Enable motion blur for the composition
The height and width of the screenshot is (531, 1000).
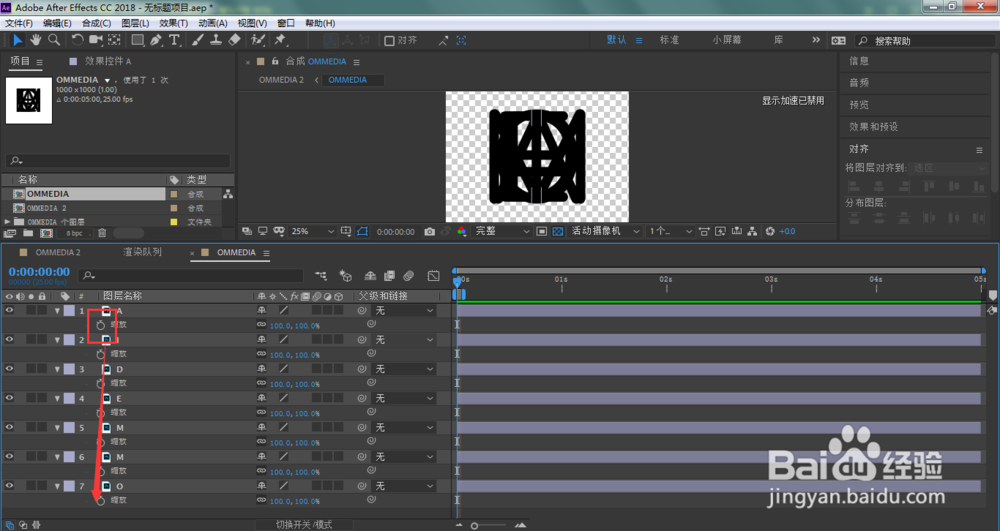pos(409,276)
